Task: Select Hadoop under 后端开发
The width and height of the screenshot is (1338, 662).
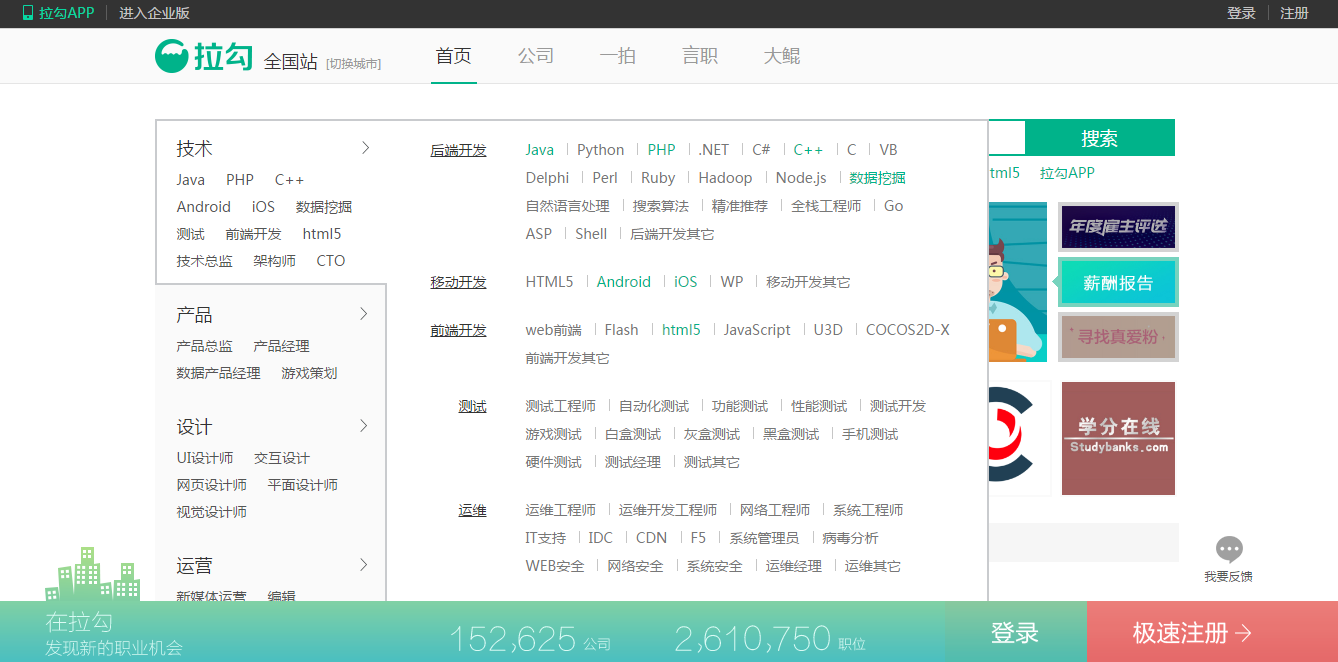Action: coord(725,178)
